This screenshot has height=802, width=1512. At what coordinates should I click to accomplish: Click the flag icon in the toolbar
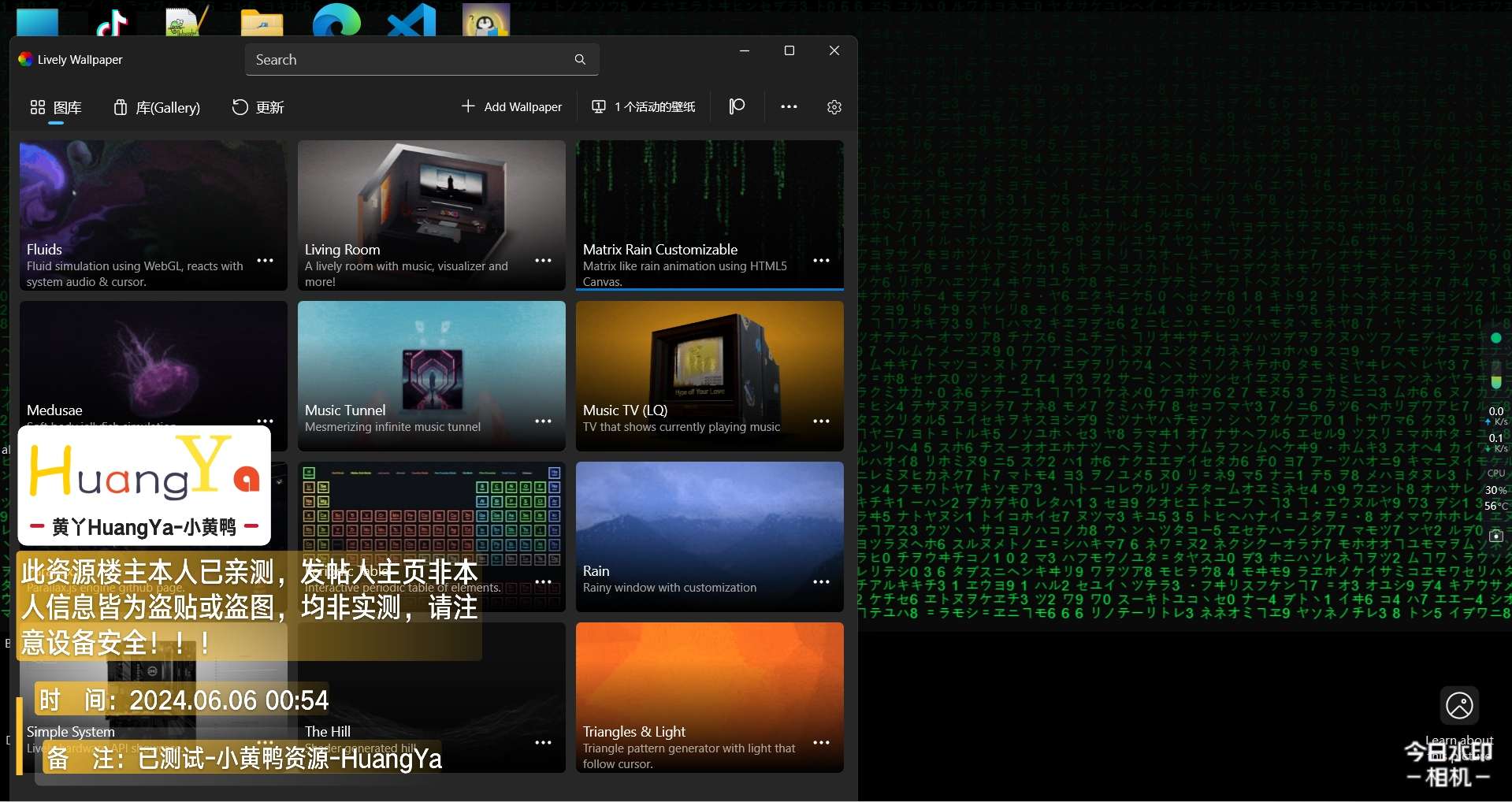click(737, 107)
